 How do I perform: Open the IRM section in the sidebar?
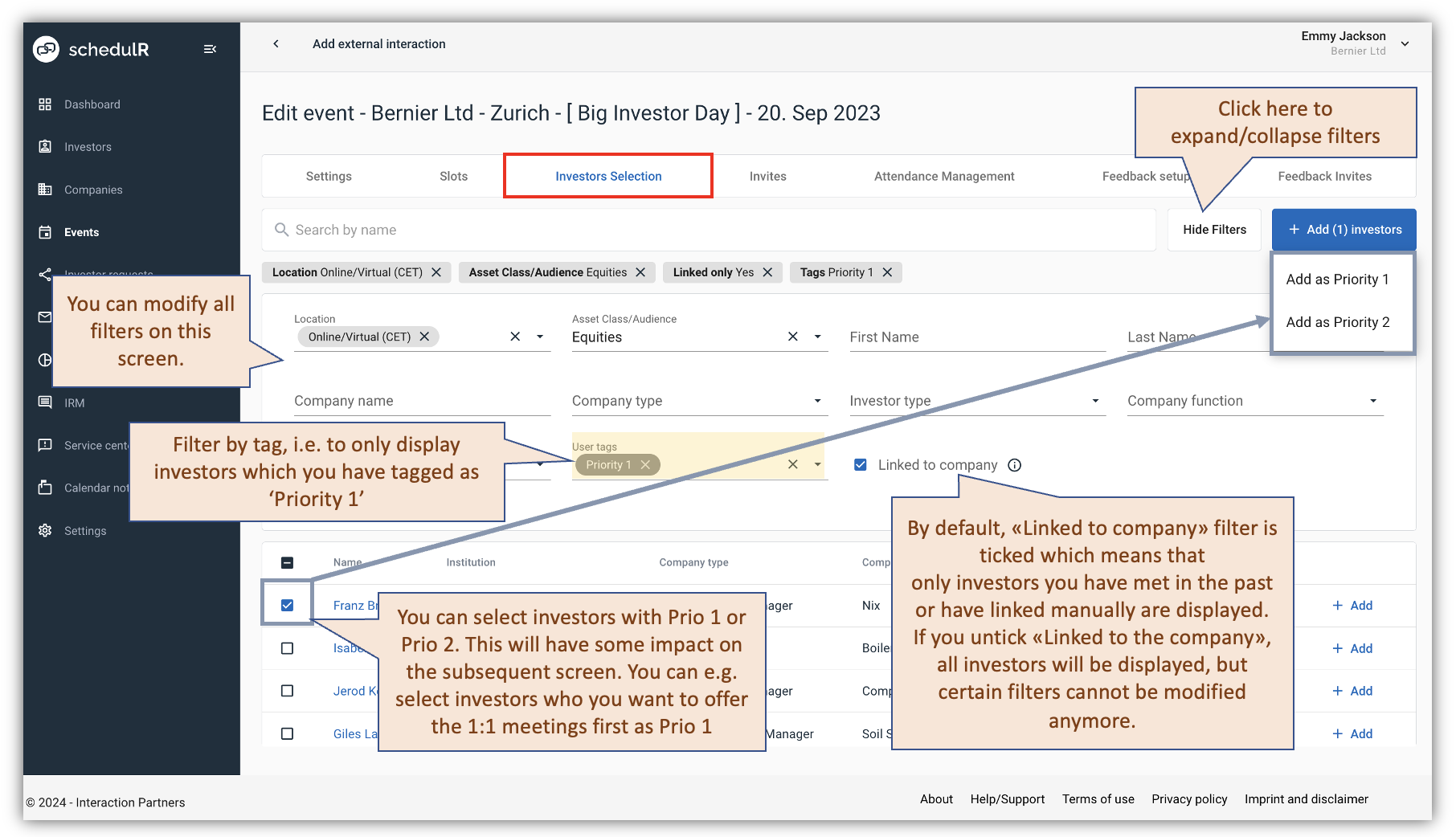click(x=46, y=402)
